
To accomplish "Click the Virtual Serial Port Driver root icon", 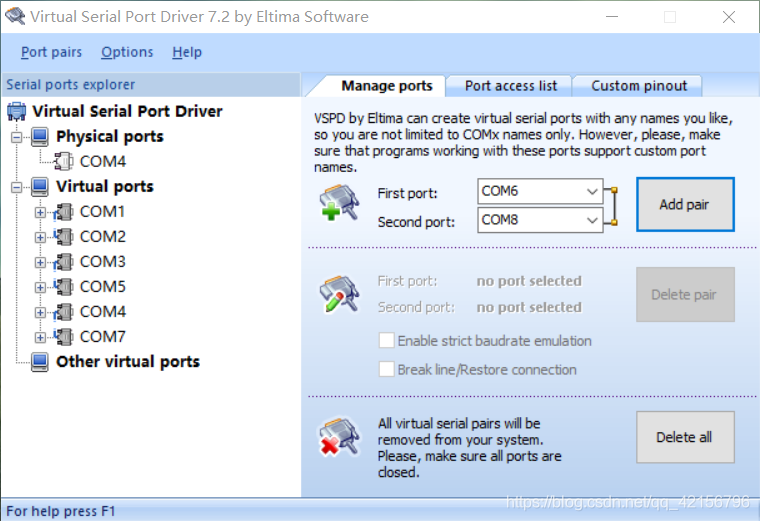I will (x=16, y=111).
